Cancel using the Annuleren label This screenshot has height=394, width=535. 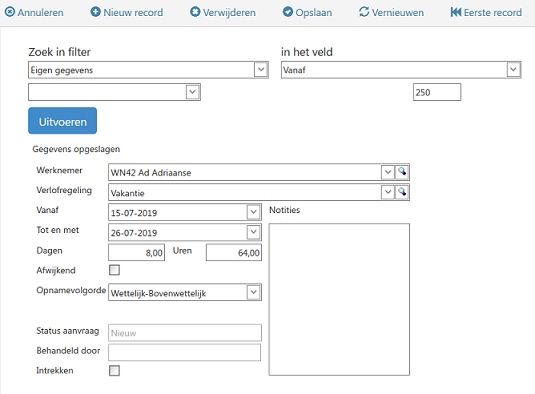tap(41, 13)
